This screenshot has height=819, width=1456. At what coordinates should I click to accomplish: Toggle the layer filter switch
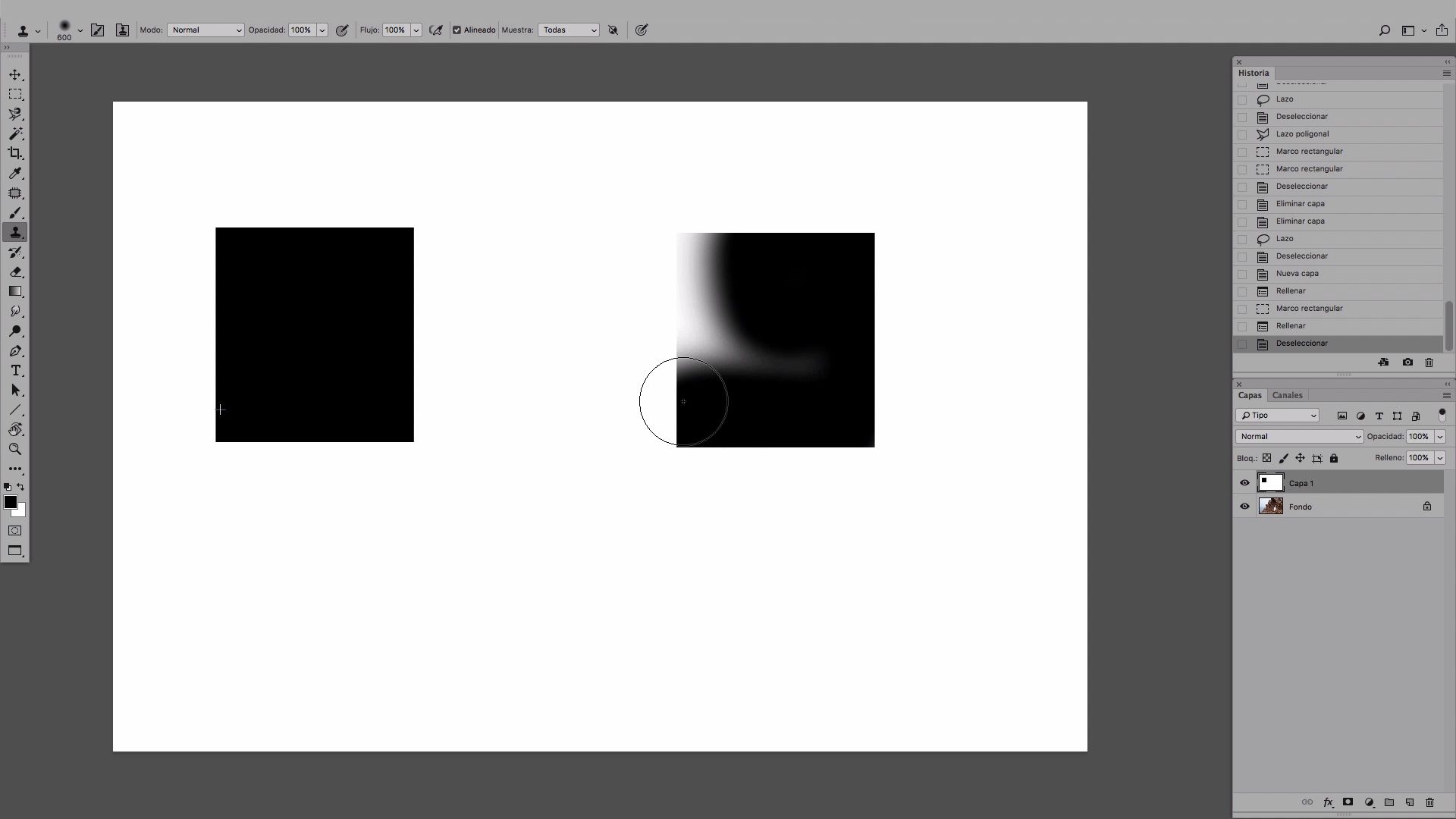point(1442,415)
